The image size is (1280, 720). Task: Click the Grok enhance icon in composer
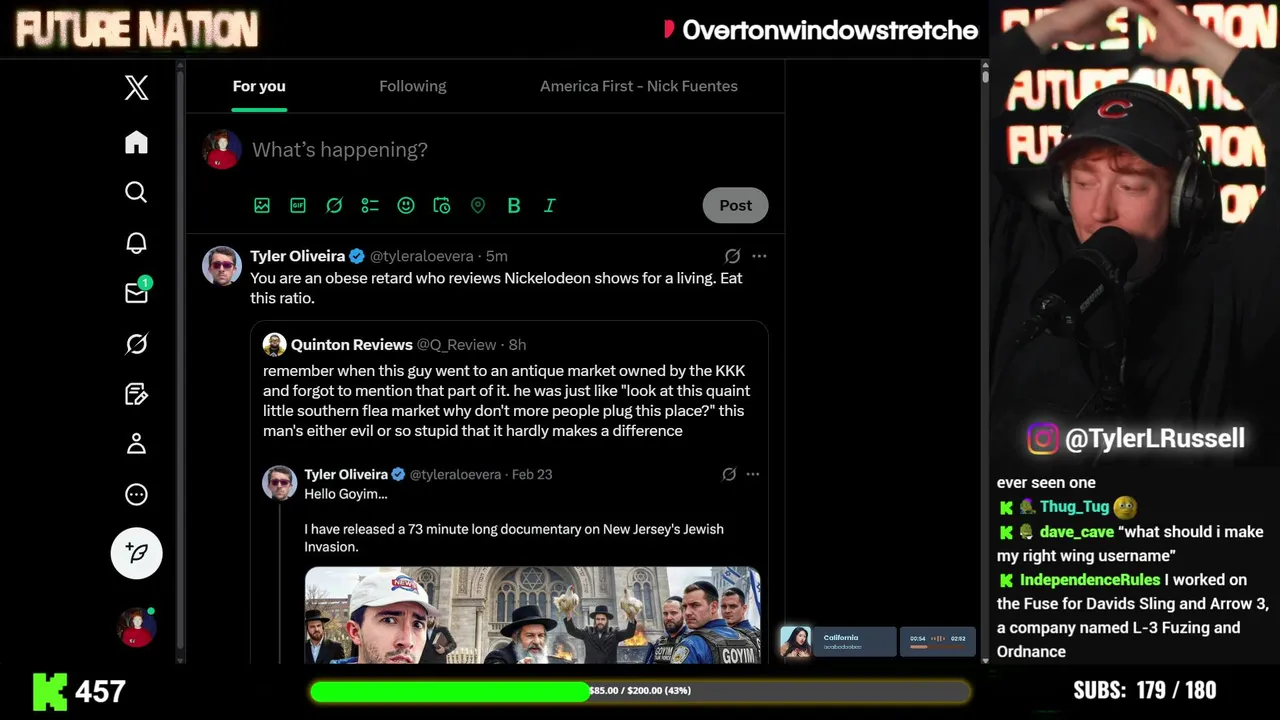coord(334,205)
